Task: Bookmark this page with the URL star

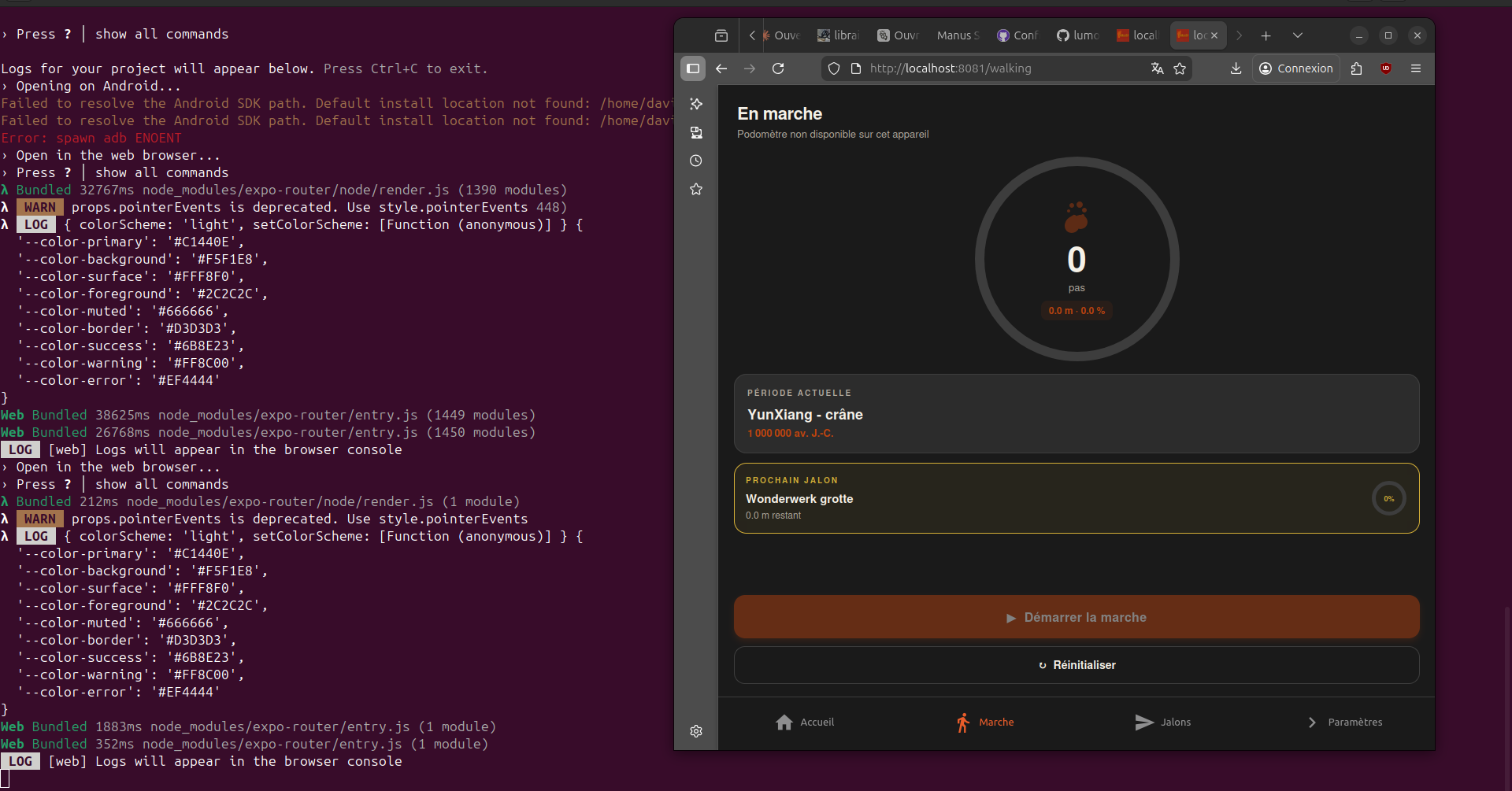Action: 1180,68
